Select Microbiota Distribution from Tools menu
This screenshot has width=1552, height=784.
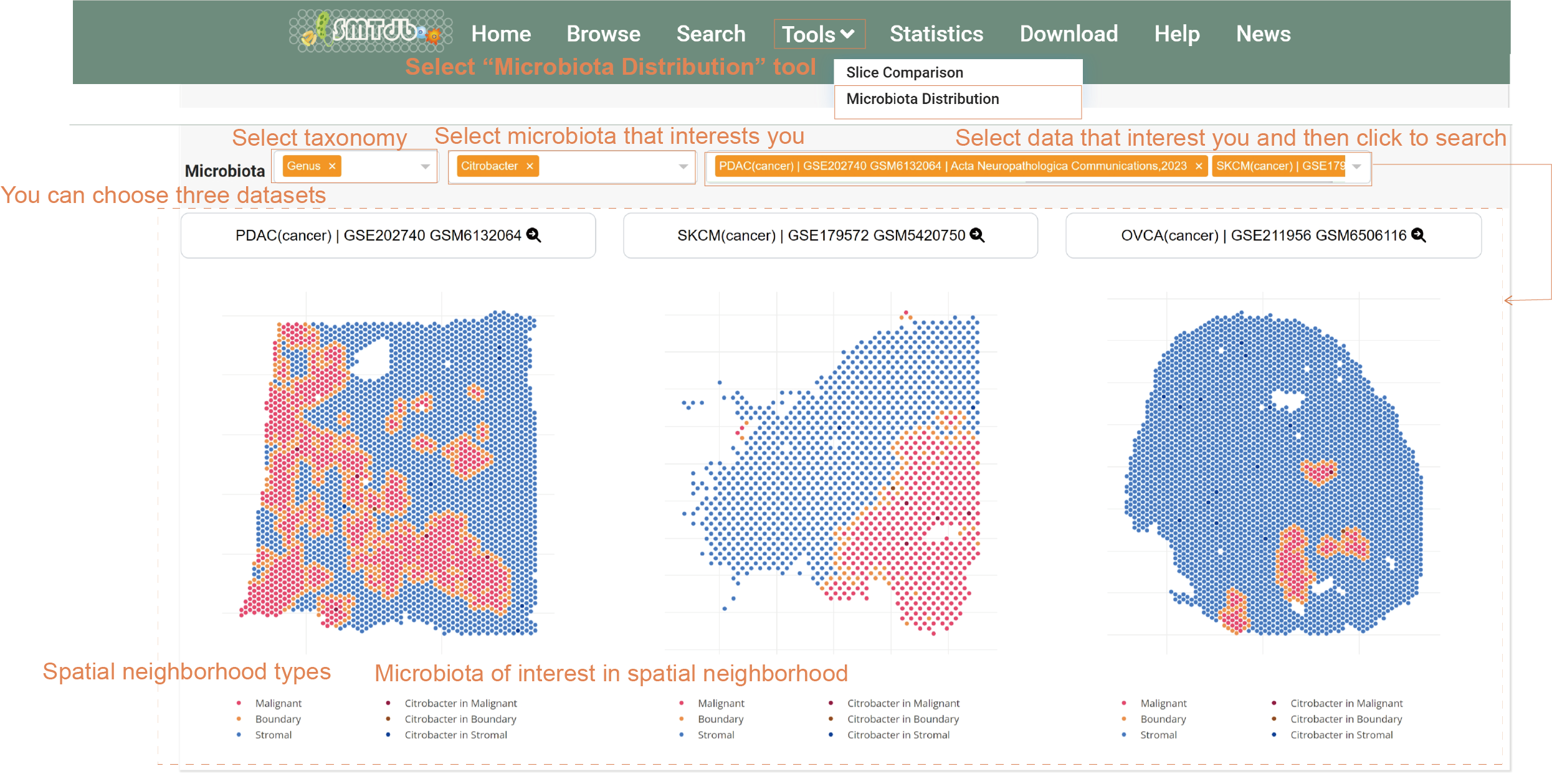pos(922,99)
